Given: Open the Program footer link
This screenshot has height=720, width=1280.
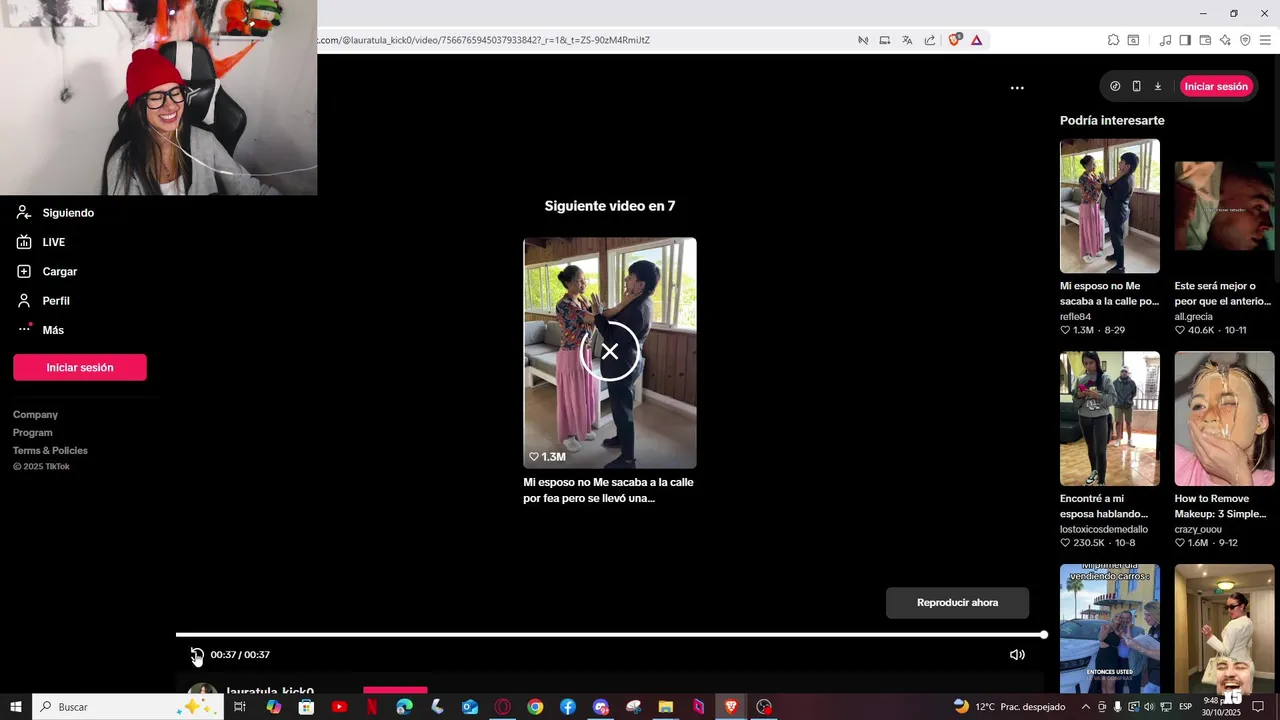Looking at the screenshot, I should (x=33, y=432).
